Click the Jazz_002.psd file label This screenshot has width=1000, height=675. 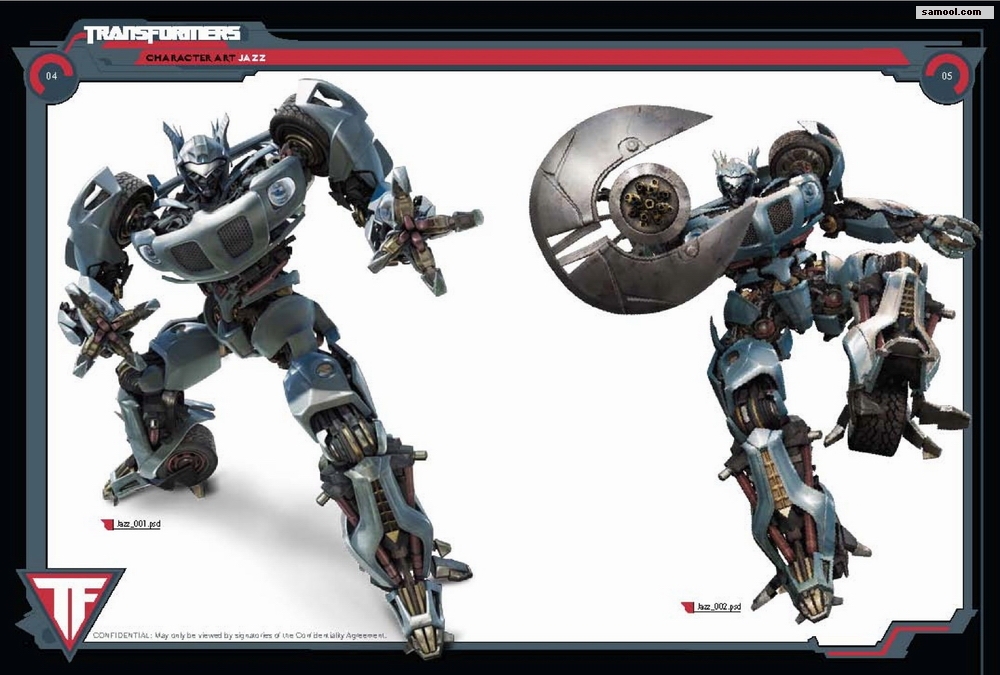(x=719, y=607)
